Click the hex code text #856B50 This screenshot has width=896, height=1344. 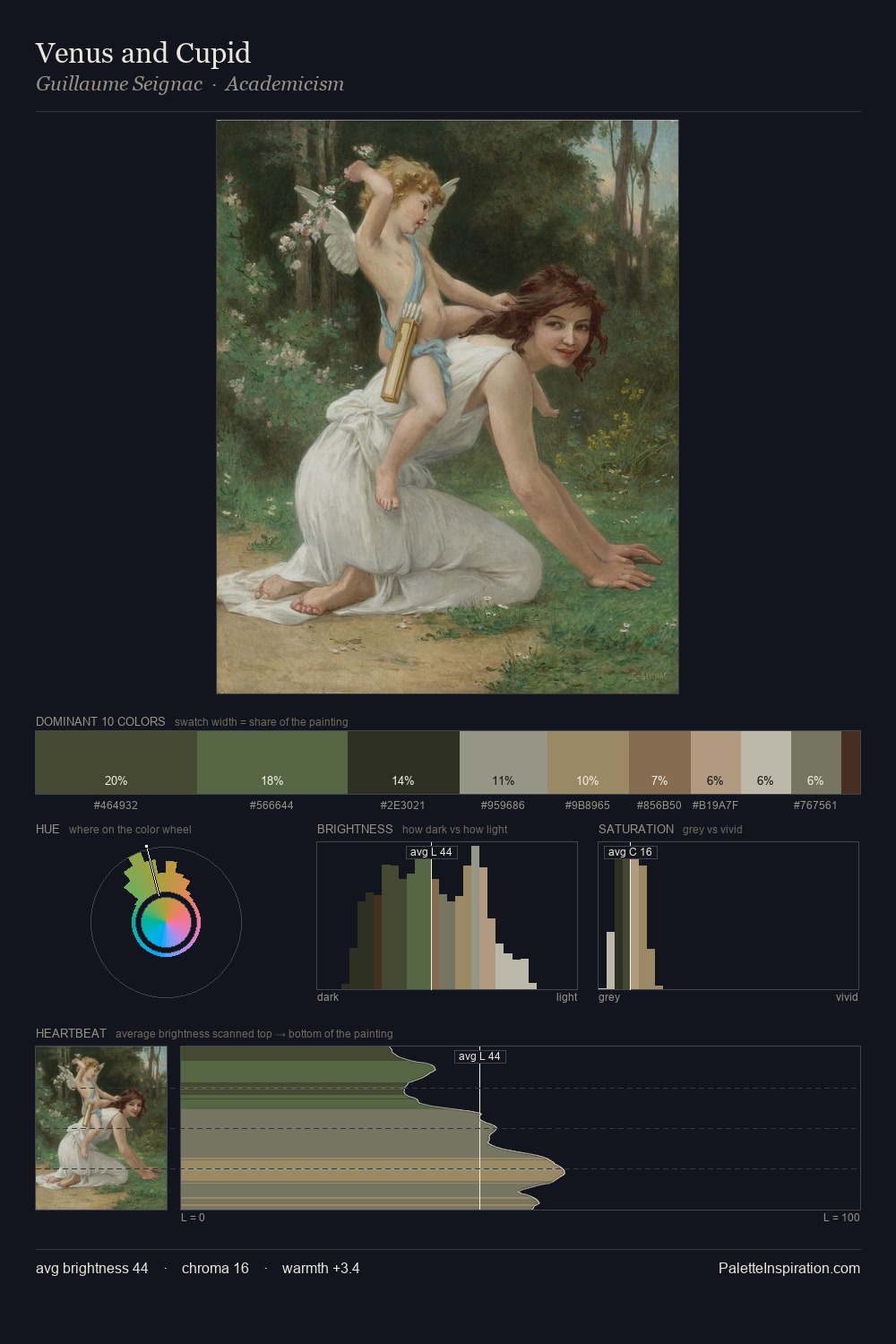coord(659,806)
